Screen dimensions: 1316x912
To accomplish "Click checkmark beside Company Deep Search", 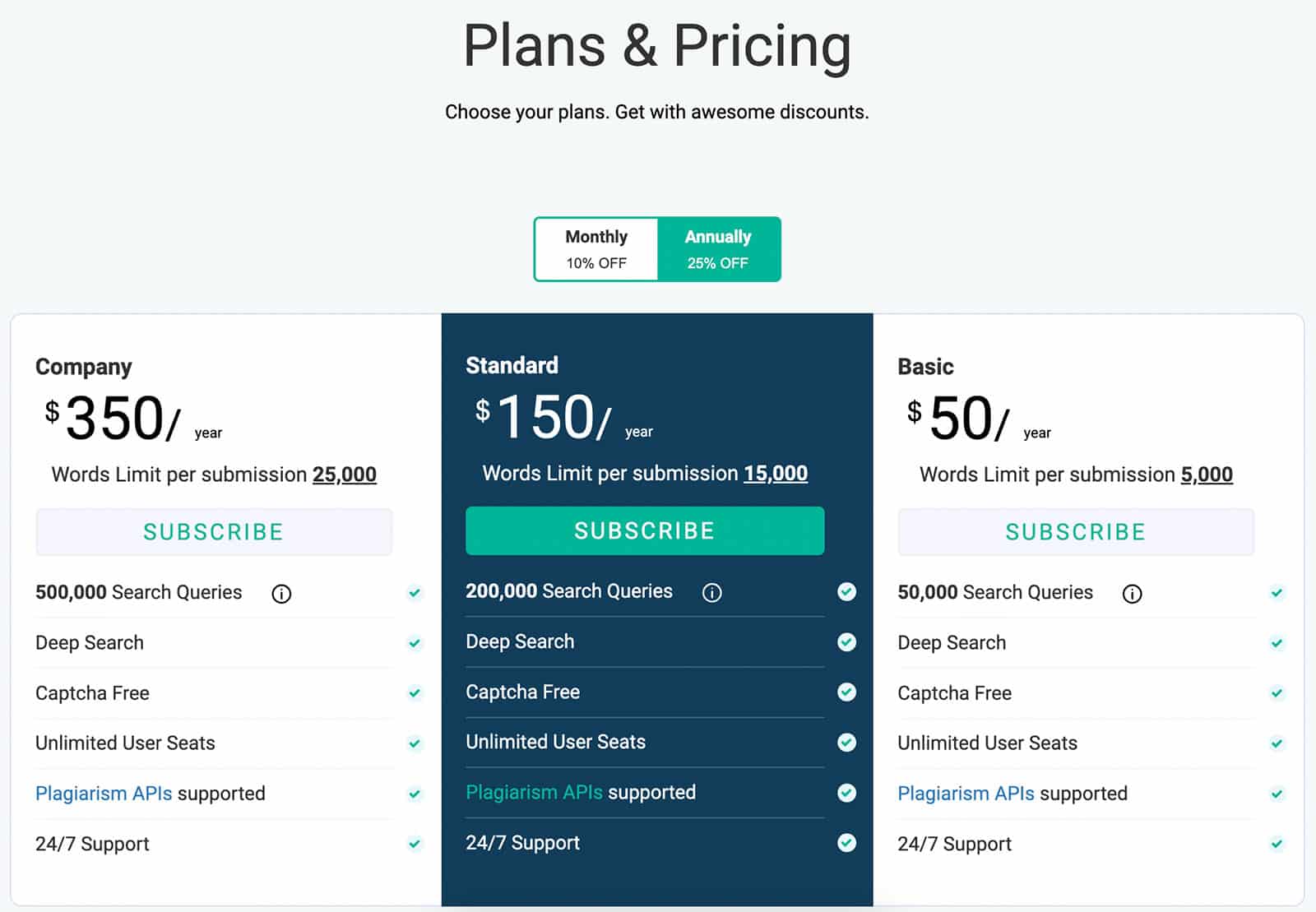I will click(415, 643).
